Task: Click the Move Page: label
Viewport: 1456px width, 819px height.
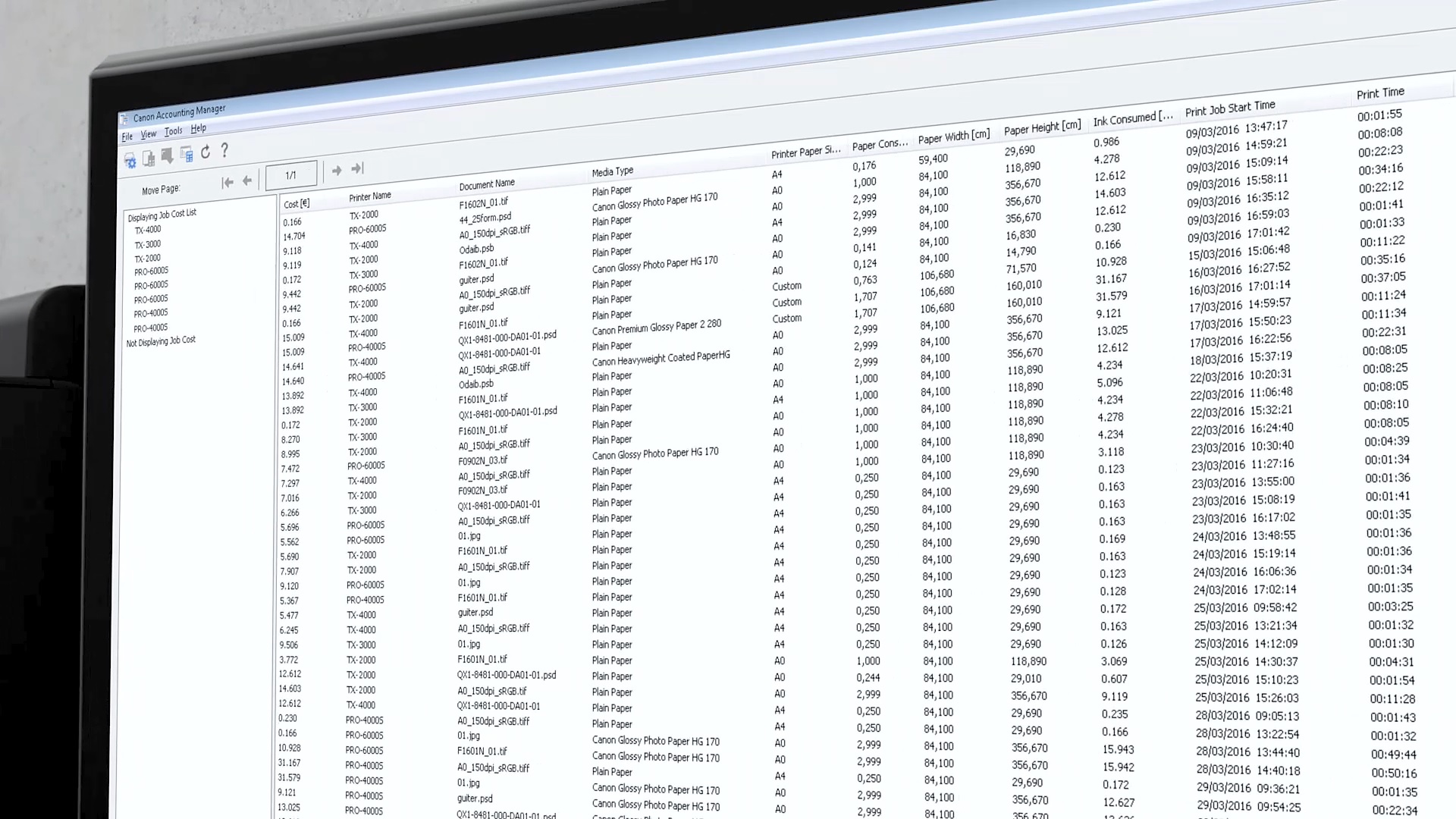Action: pos(161,190)
